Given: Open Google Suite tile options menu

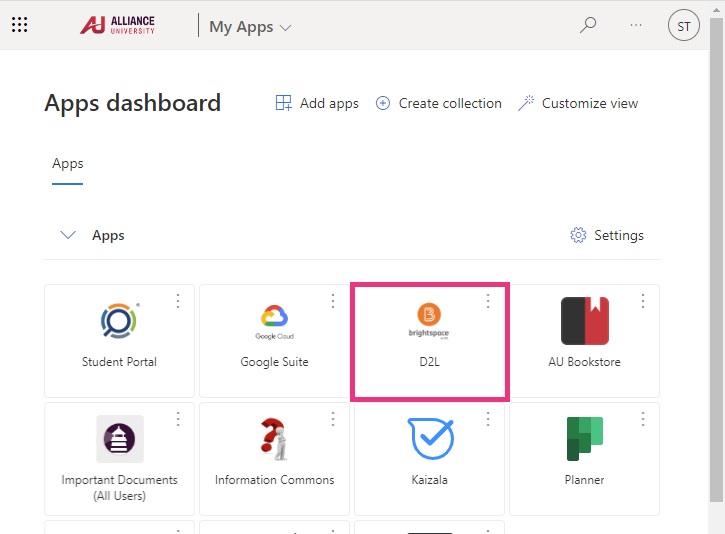Looking at the screenshot, I should [x=333, y=301].
